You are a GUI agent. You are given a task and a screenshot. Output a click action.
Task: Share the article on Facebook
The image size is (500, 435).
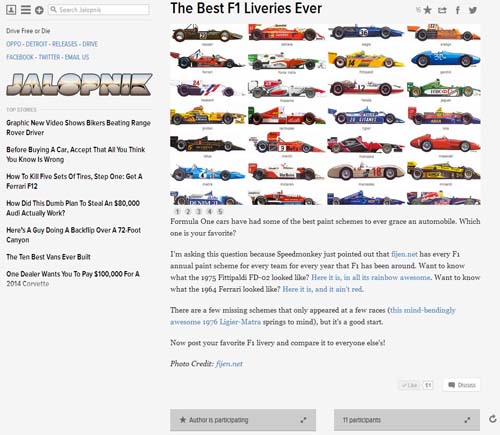tap(458, 10)
